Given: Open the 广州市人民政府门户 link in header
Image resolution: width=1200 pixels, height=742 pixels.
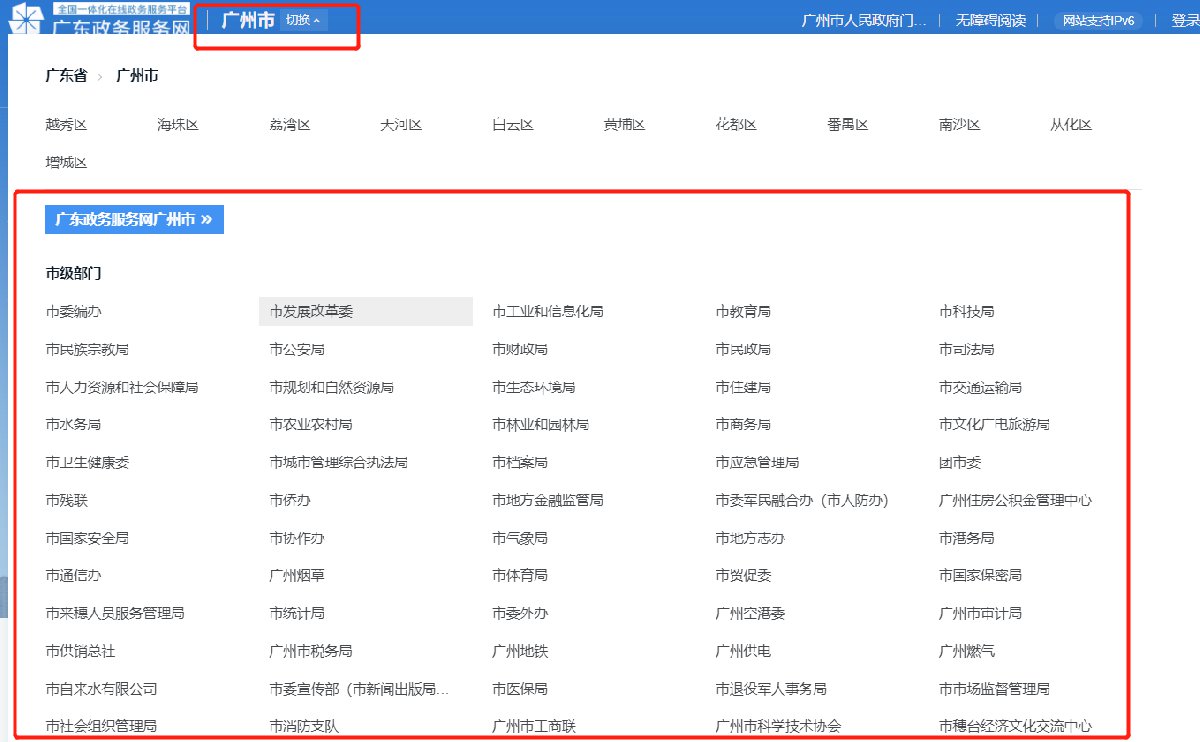Looking at the screenshot, I should [864, 20].
